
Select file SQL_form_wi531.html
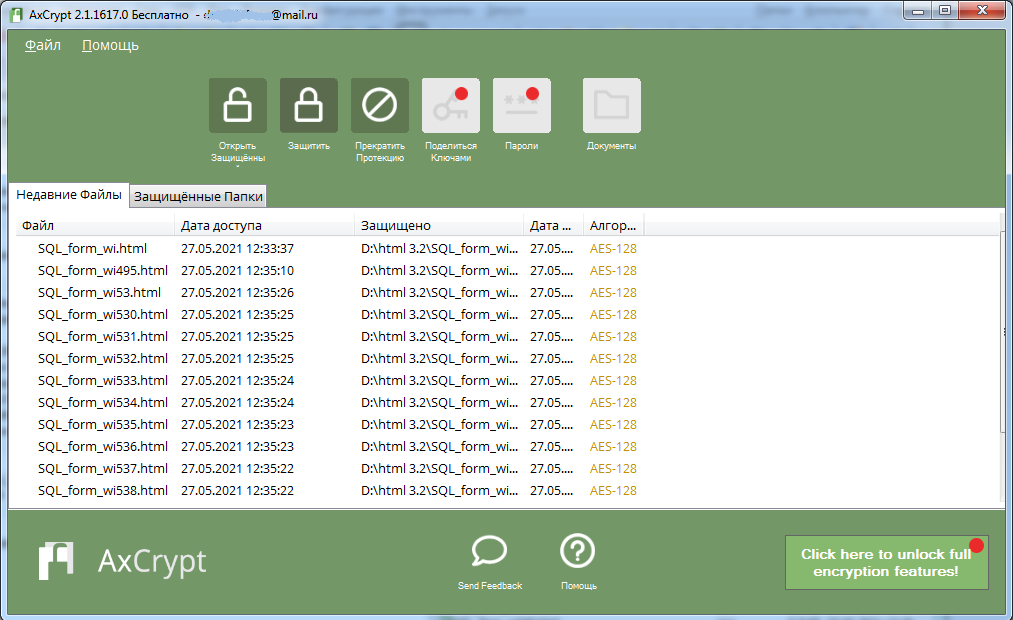coord(103,336)
